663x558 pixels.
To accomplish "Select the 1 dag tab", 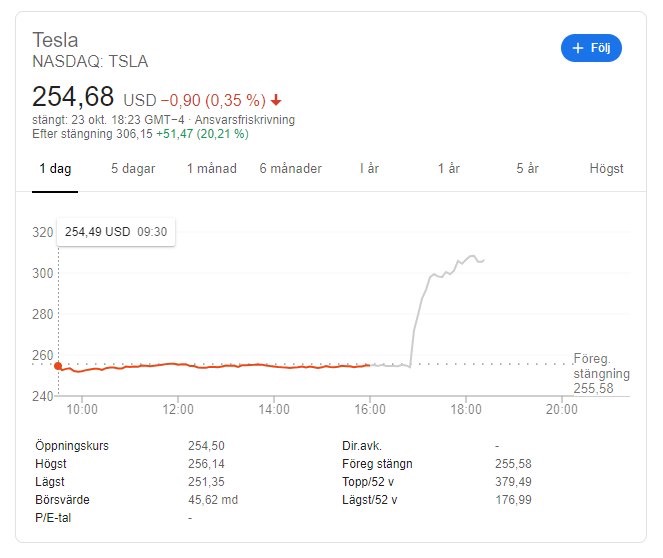I will click(x=55, y=169).
